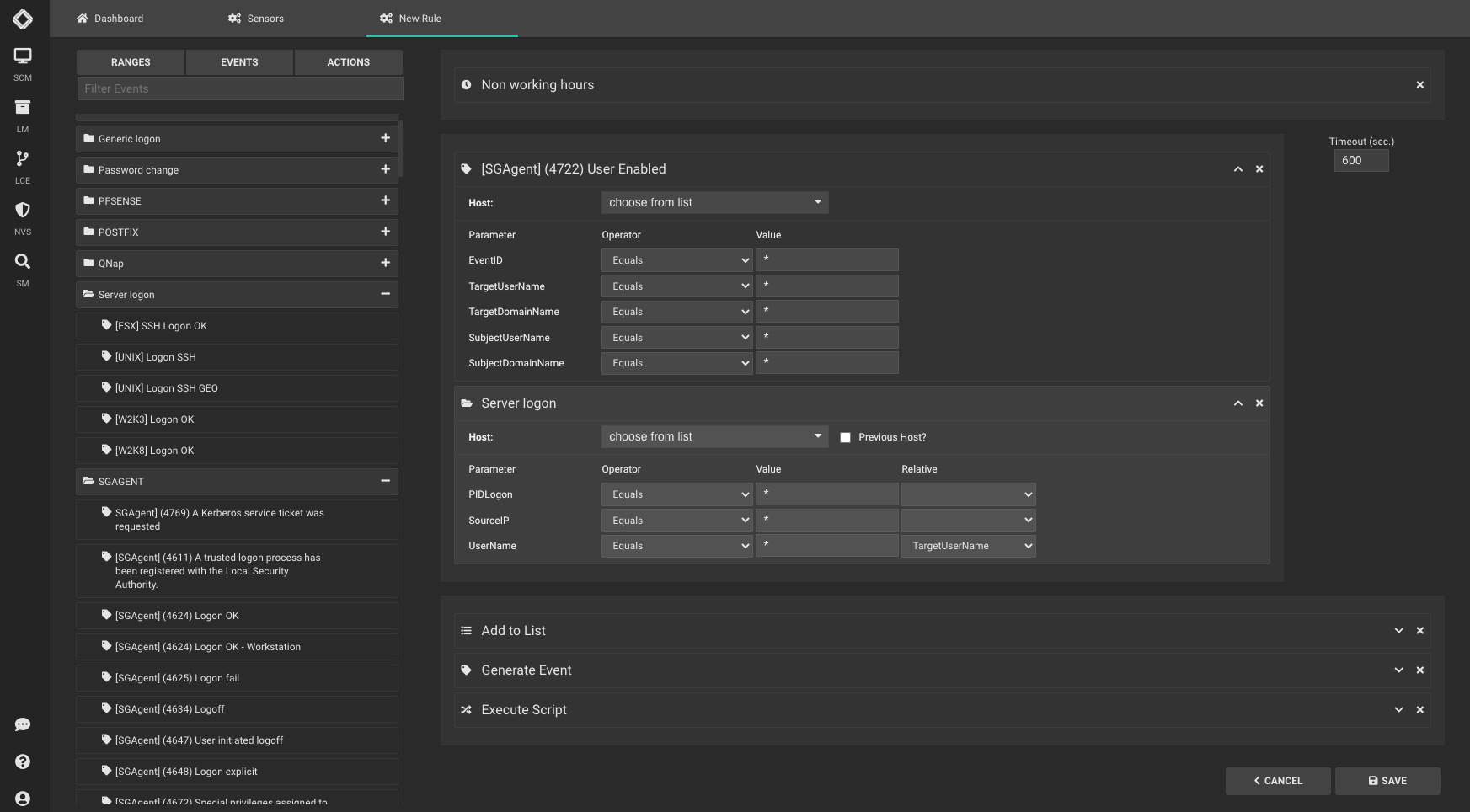Viewport: 1470px width, 812px height.
Task: Open the chat bubble icon in sidebar
Action: click(23, 725)
